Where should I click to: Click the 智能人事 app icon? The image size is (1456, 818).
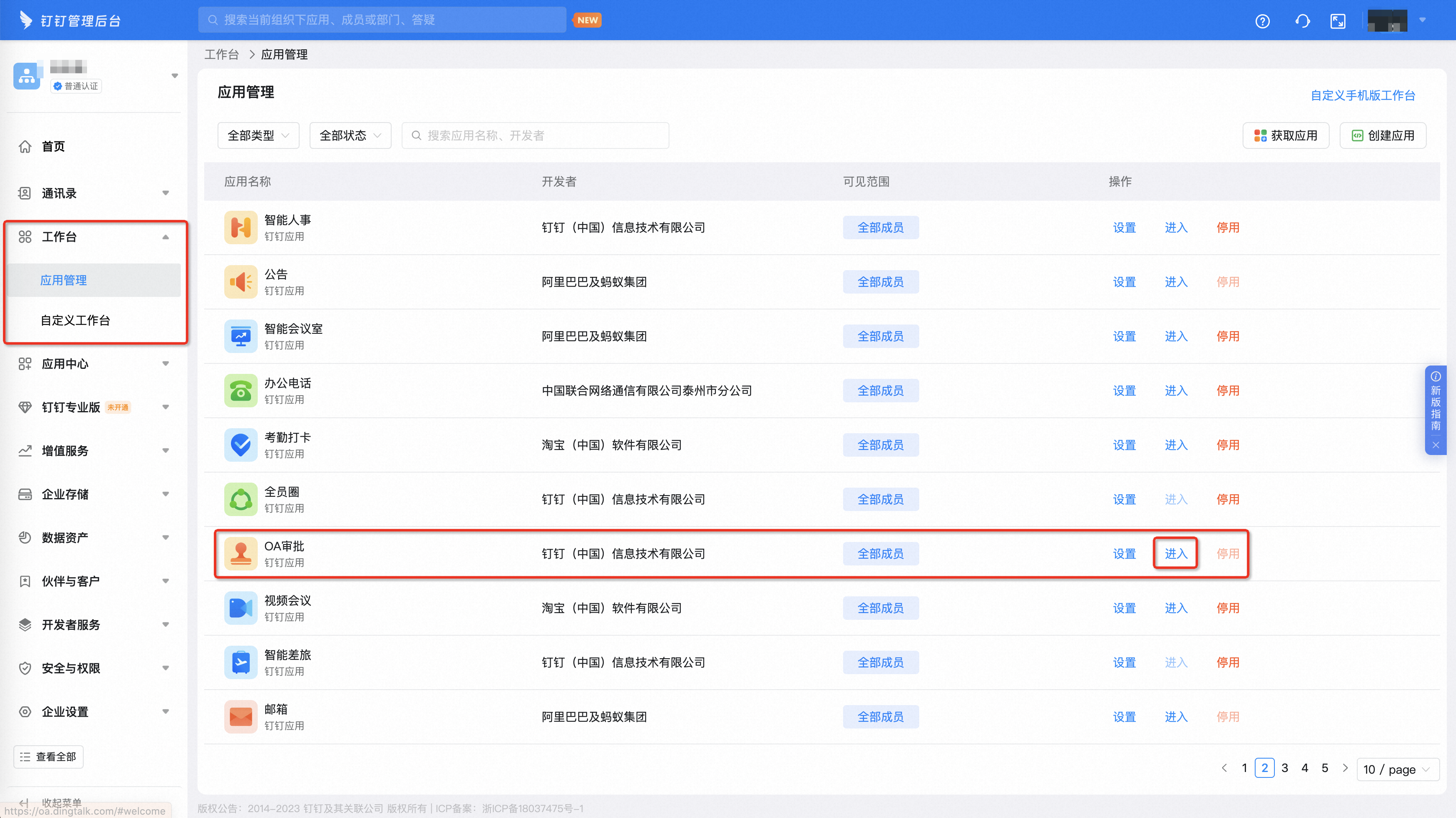click(241, 227)
